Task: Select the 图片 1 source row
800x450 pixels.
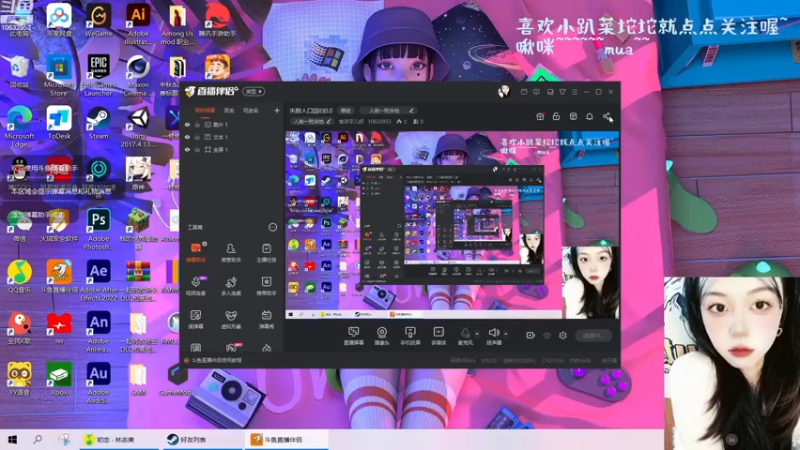Action: (233, 124)
